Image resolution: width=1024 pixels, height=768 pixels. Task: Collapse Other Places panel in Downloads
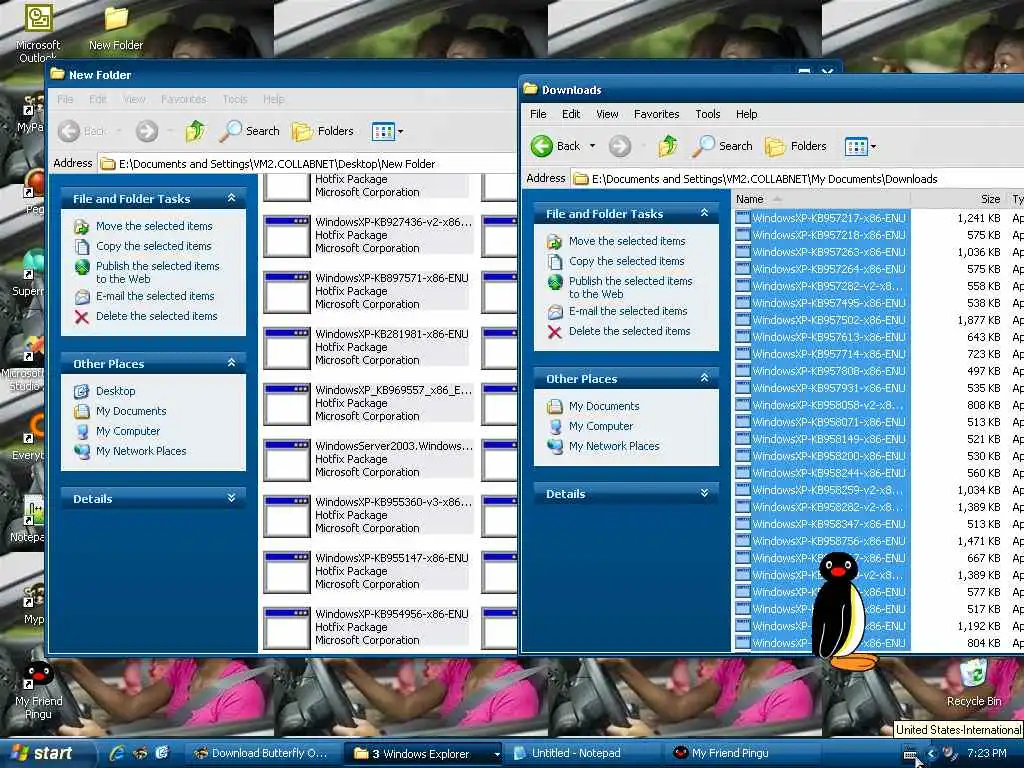pos(704,378)
